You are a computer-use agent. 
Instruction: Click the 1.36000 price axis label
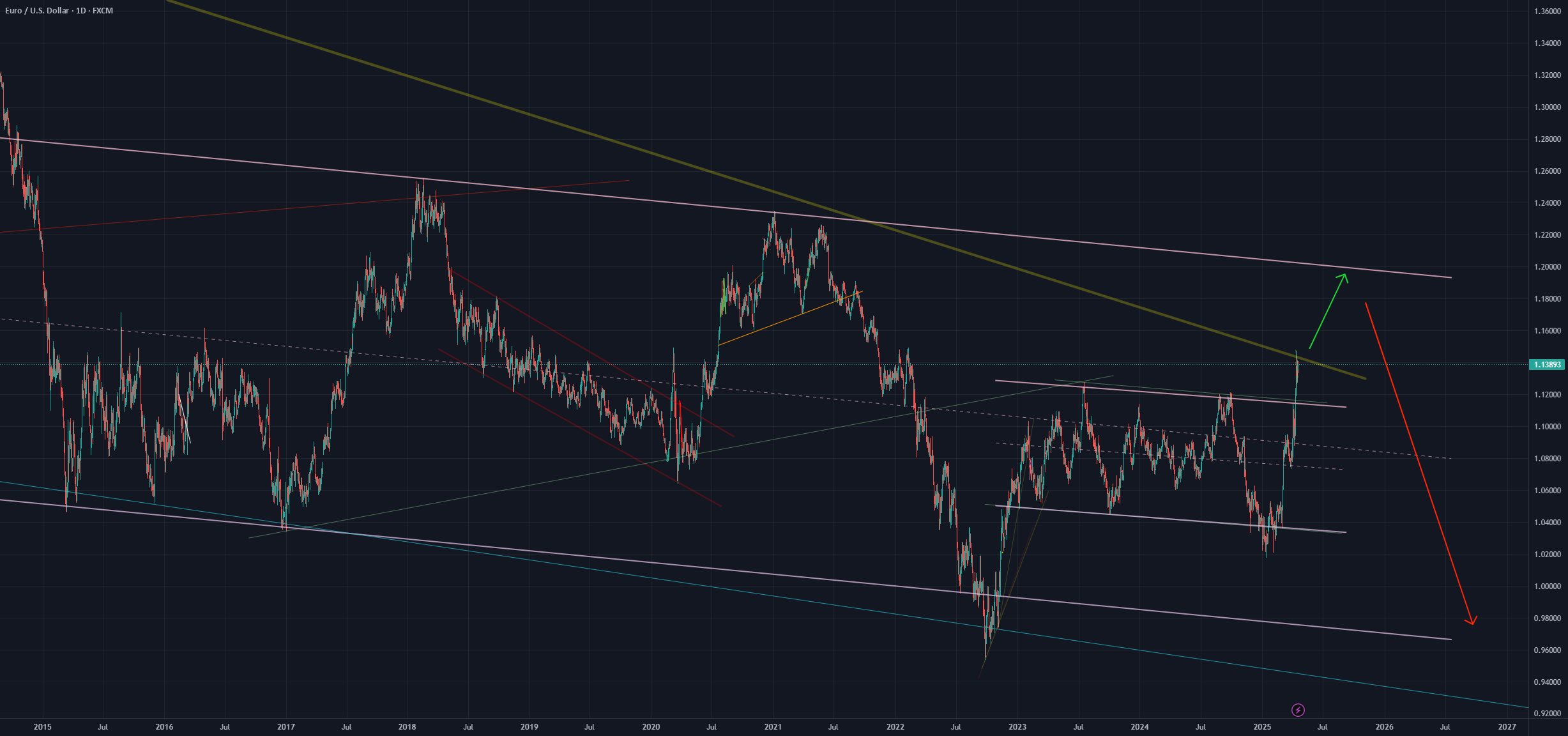[1547, 11]
